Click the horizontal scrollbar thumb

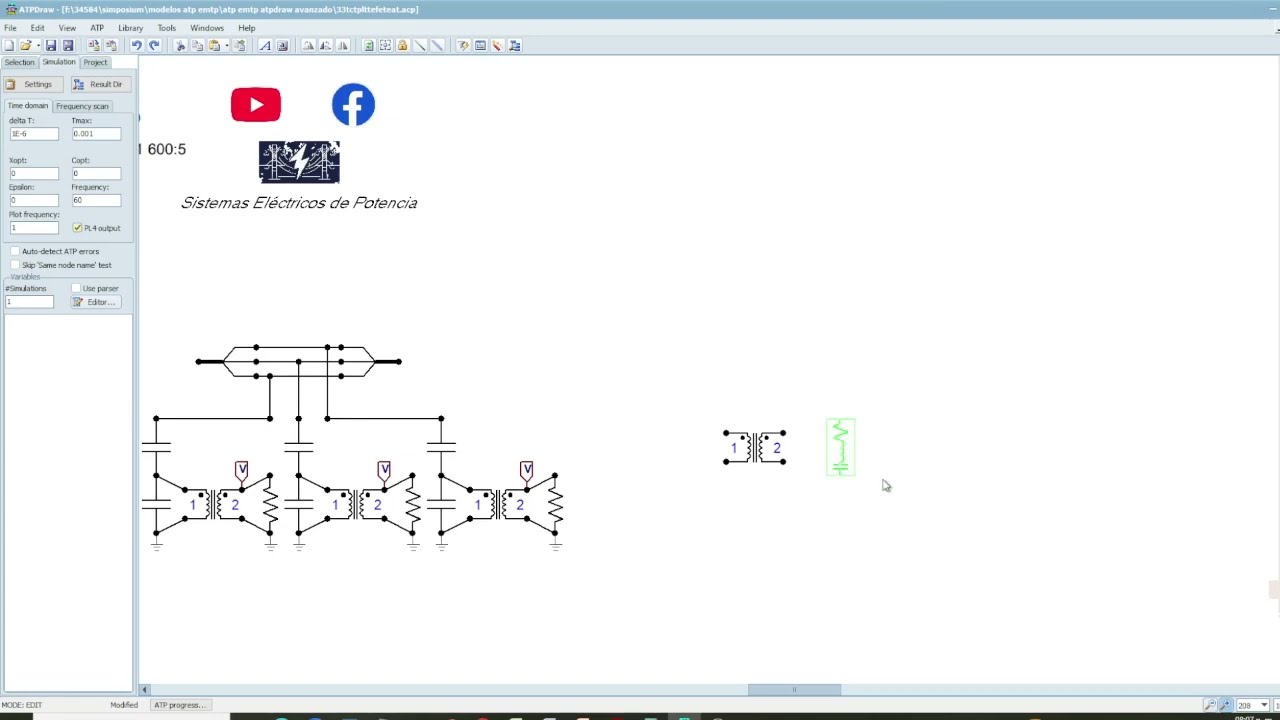tap(794, 689)
